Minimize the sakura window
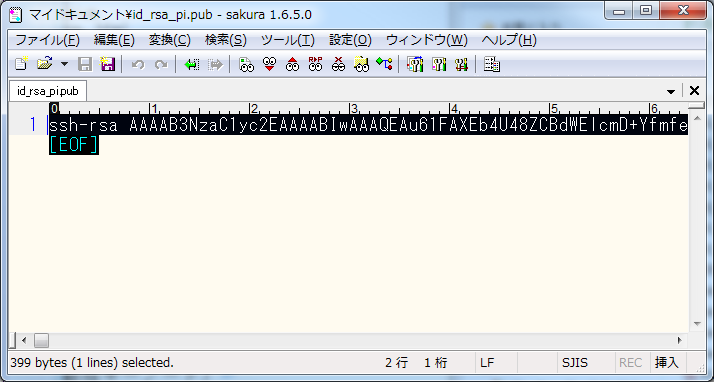Image resolution: width=714 pixels, height=382 pixels. [x=619, y=11]
